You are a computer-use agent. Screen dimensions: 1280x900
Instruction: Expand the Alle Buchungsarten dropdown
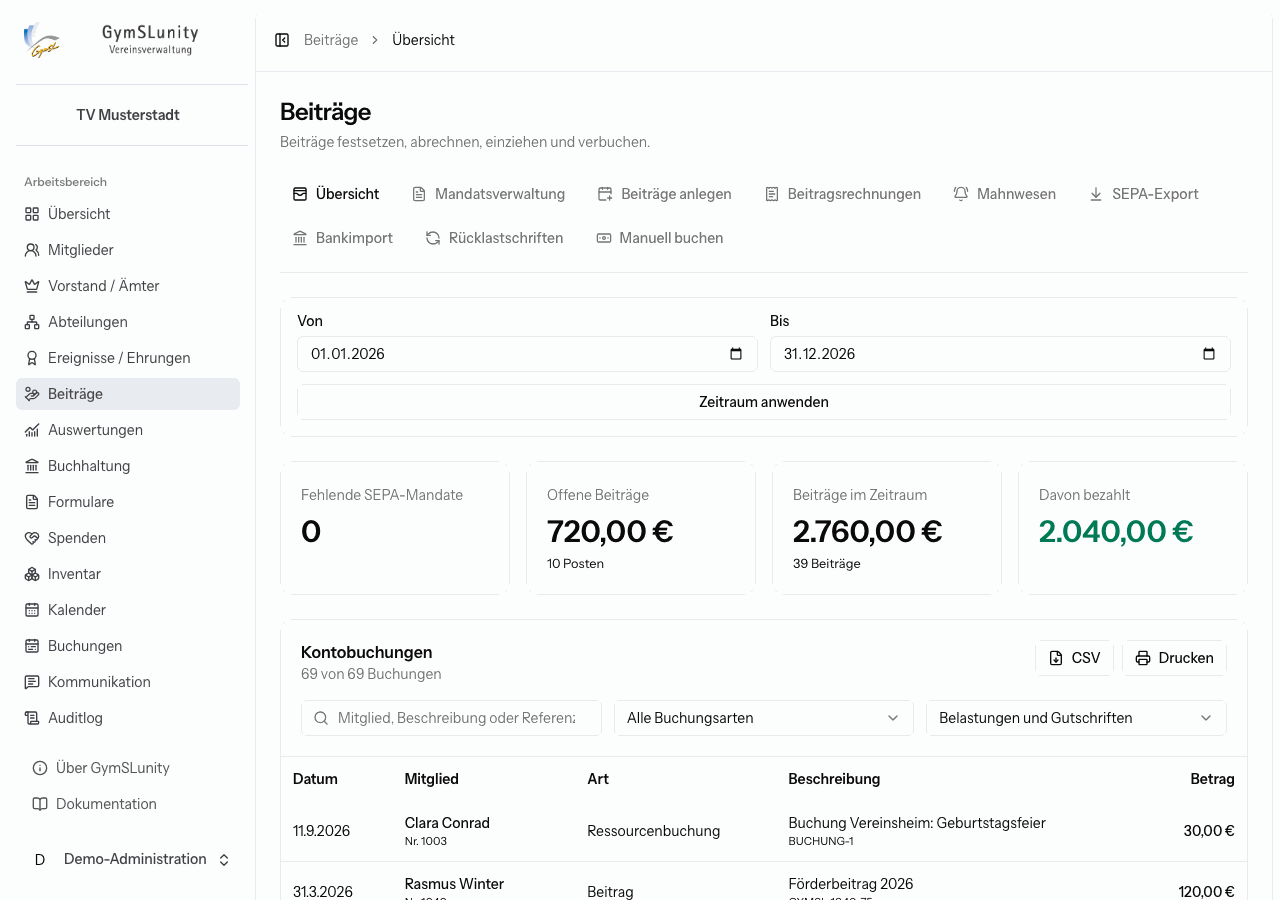pyautogui.click(x=764, y=718)
